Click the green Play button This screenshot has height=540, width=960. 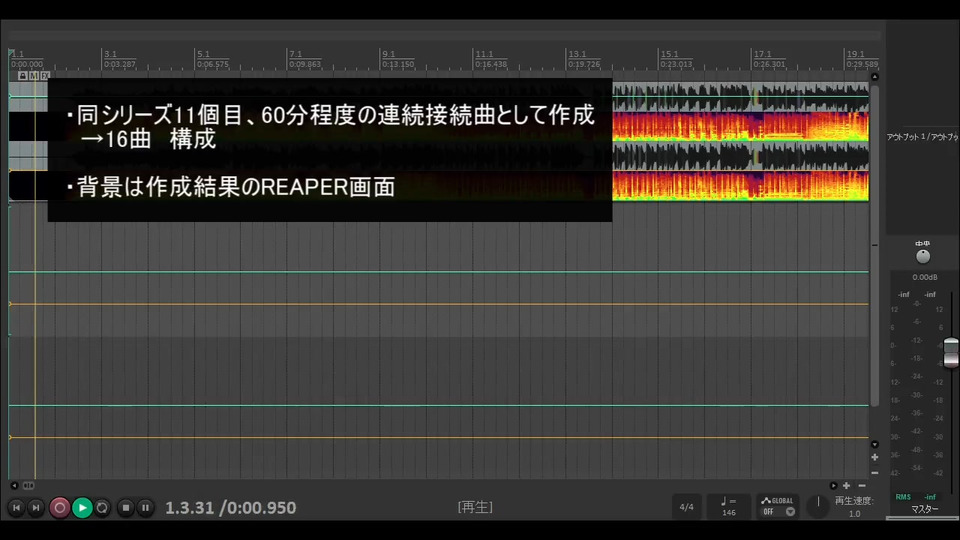[83, 508]
